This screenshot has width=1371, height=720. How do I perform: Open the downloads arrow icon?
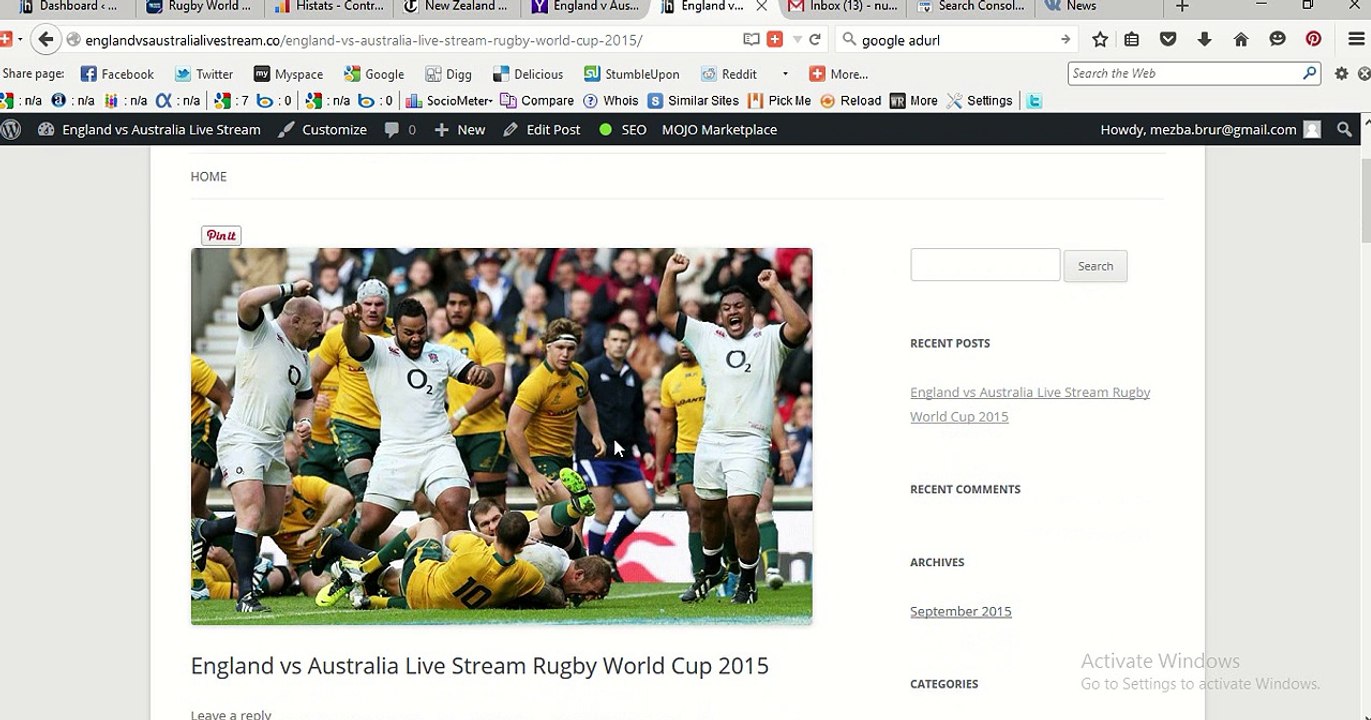tap(1204, 40)
